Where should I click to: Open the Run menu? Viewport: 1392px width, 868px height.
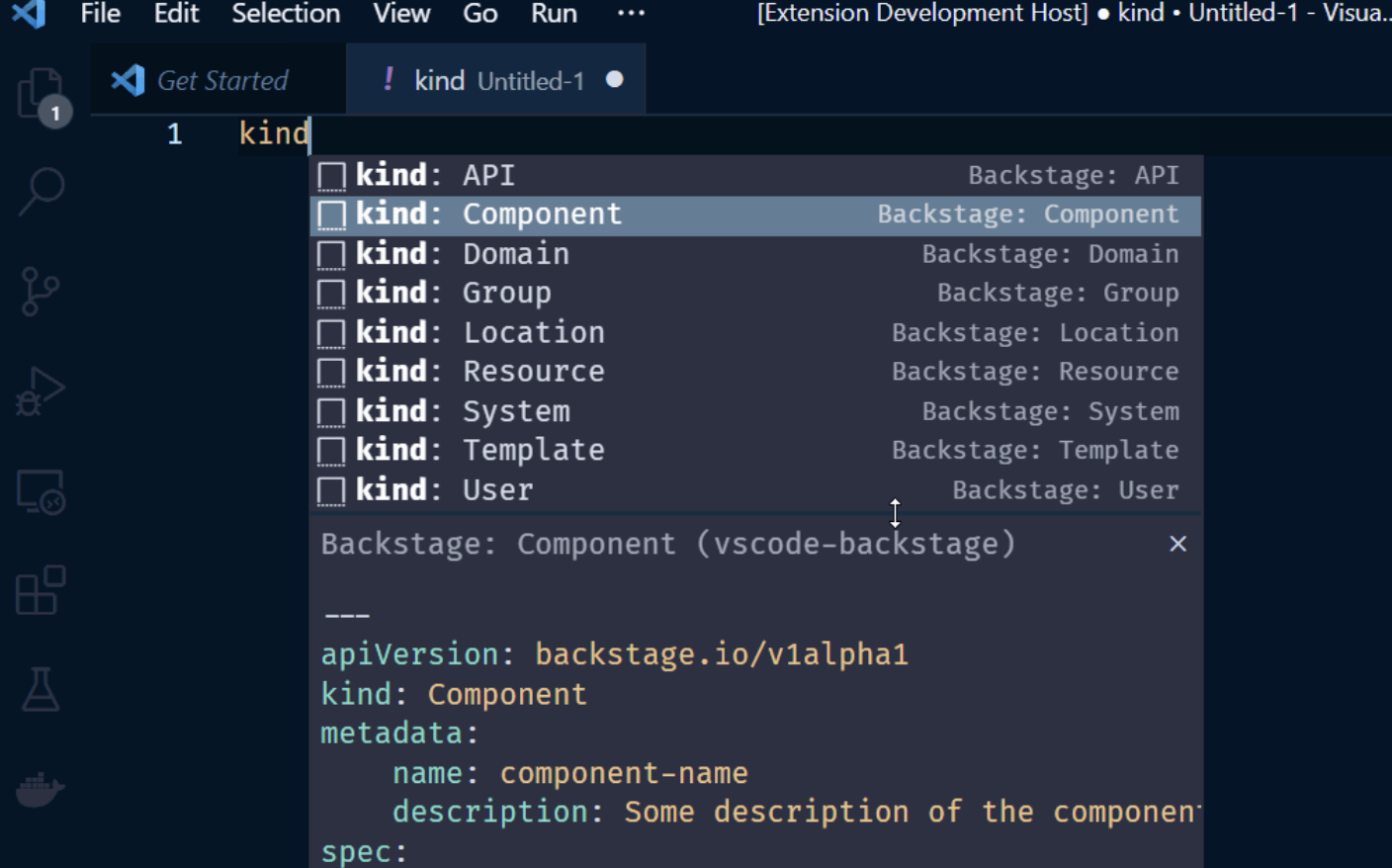(x=554, y=14)
